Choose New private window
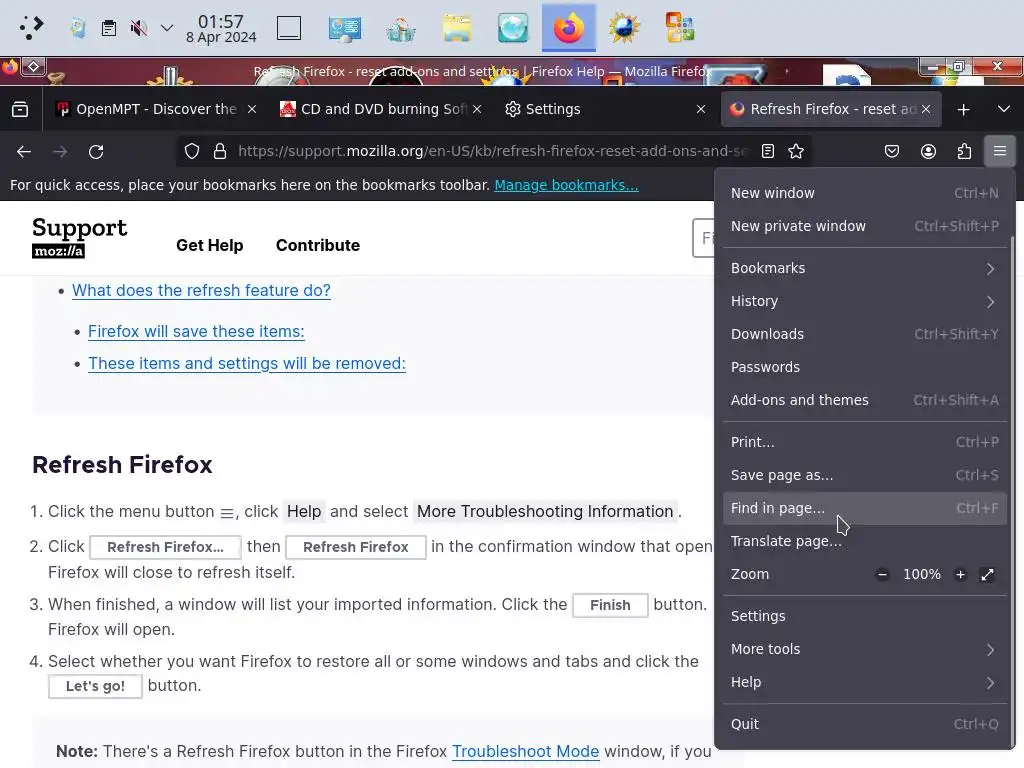 (x=865, y=226)
